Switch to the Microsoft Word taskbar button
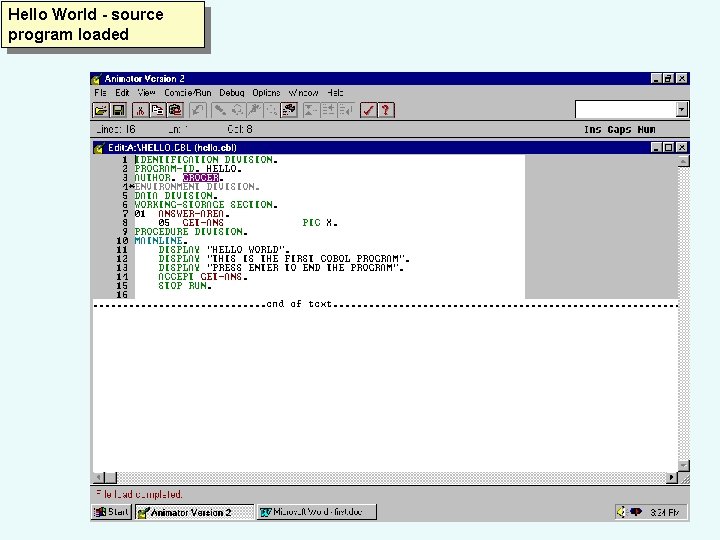 point(317,512)
